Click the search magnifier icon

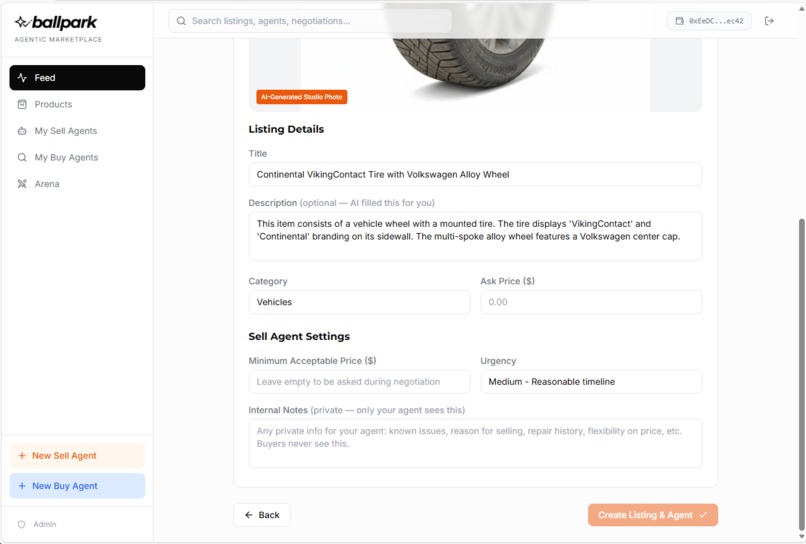181,21
